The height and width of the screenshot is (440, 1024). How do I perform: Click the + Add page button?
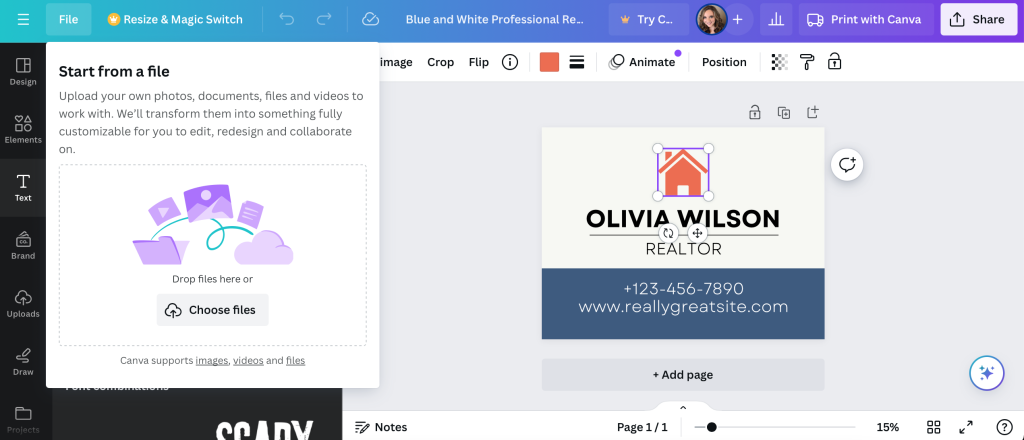pos(683,375)
